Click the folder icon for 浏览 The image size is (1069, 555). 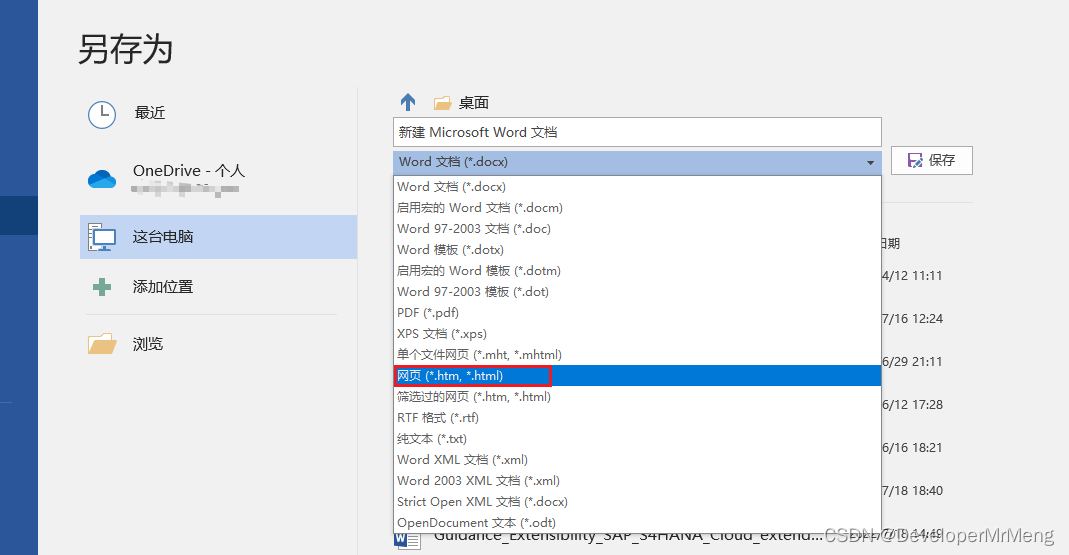coord(102,344)
